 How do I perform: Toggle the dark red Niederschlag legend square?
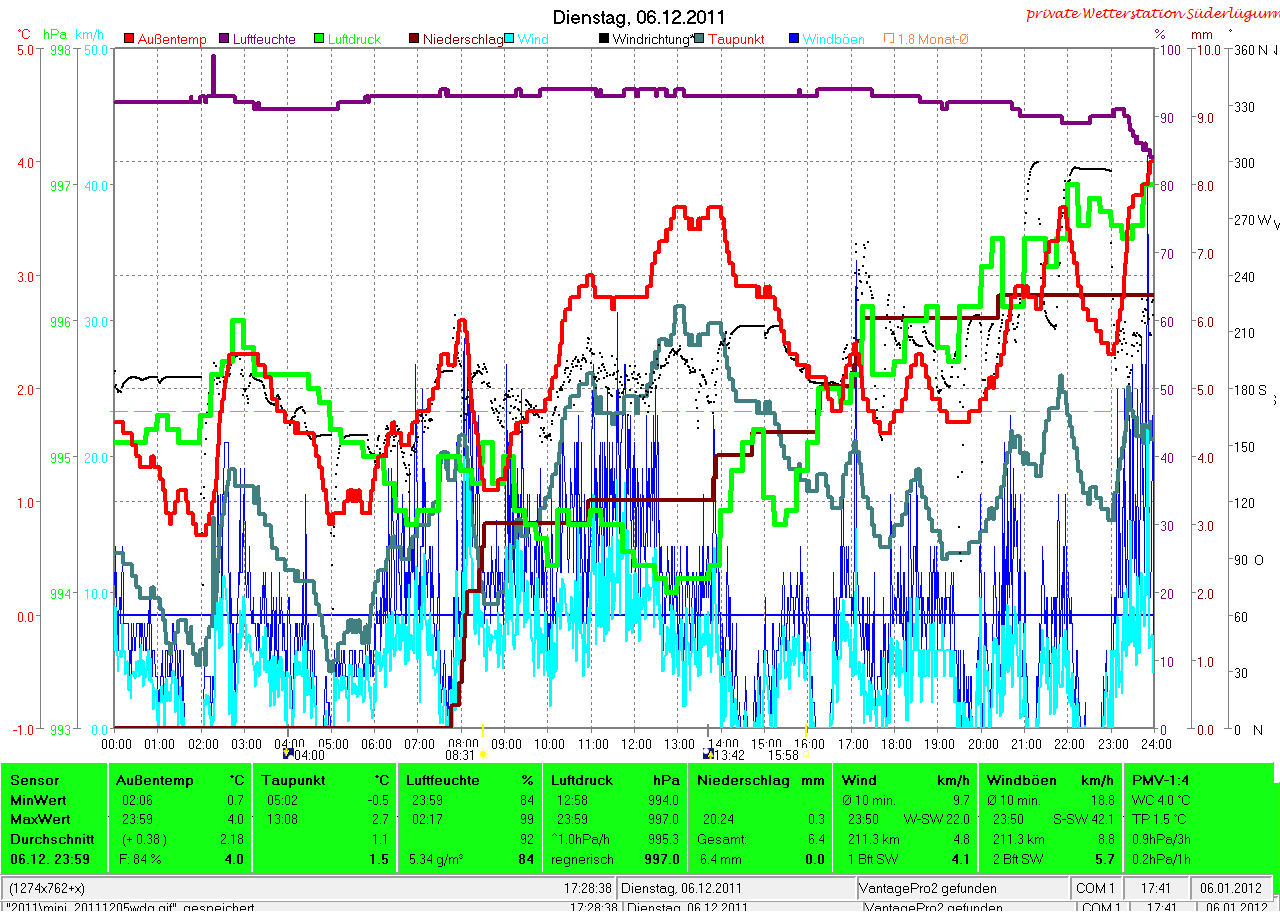point(413,39)
